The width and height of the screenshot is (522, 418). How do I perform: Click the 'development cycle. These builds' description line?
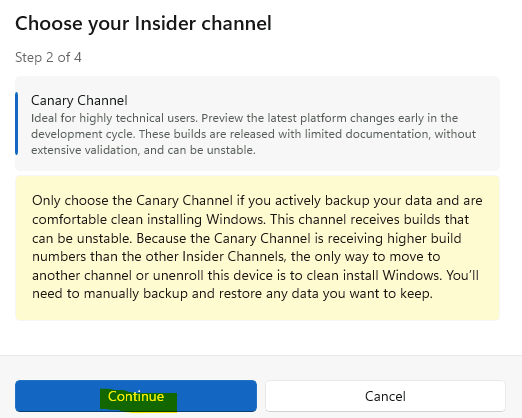pos(253,134)
